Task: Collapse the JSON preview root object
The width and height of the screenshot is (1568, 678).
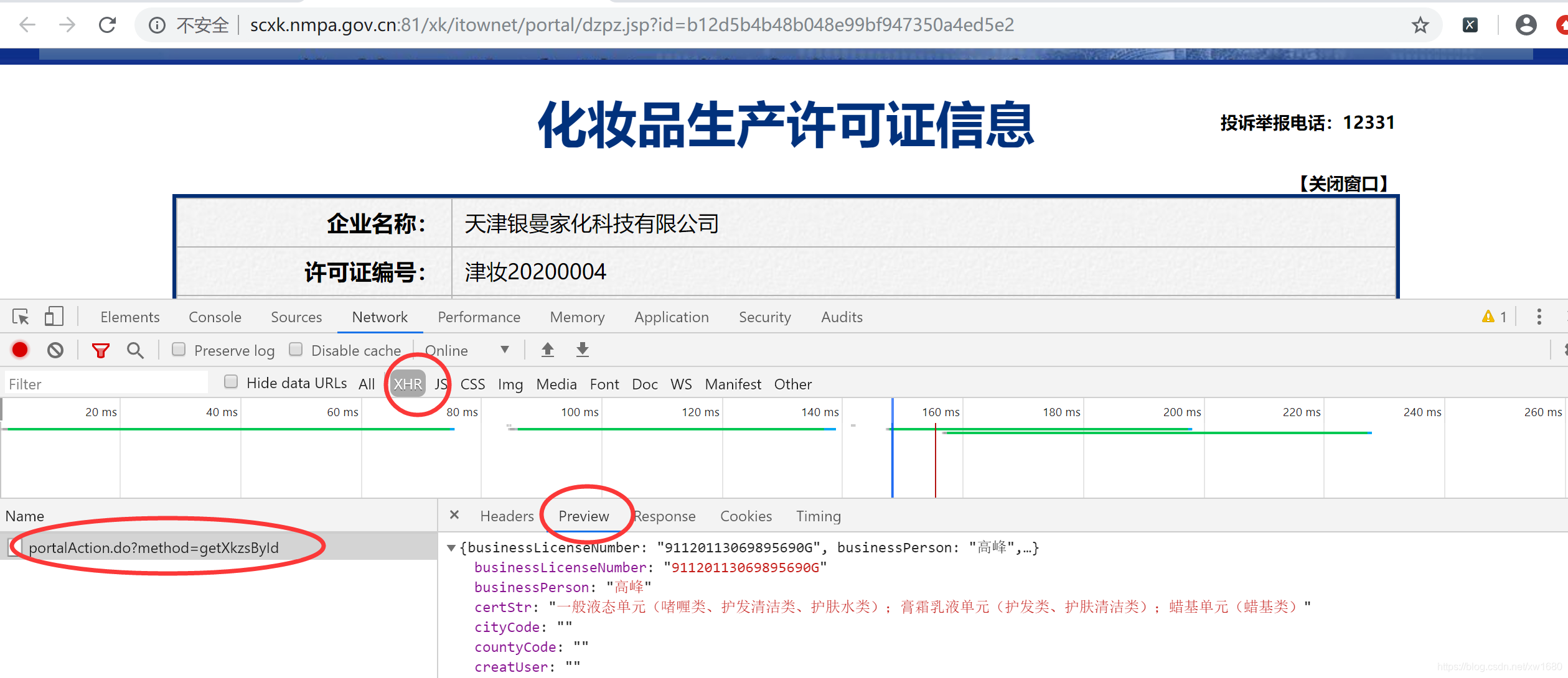Action: 451,548
